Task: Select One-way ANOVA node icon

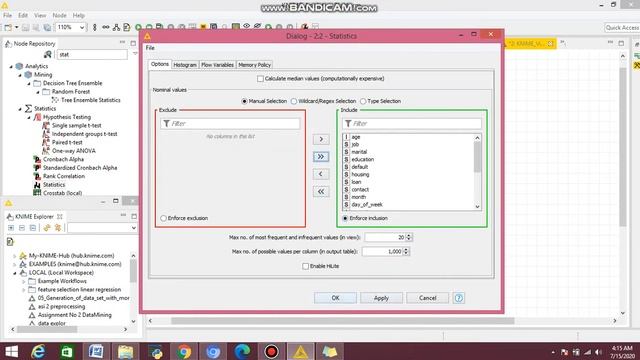Action: pos(46,151)
